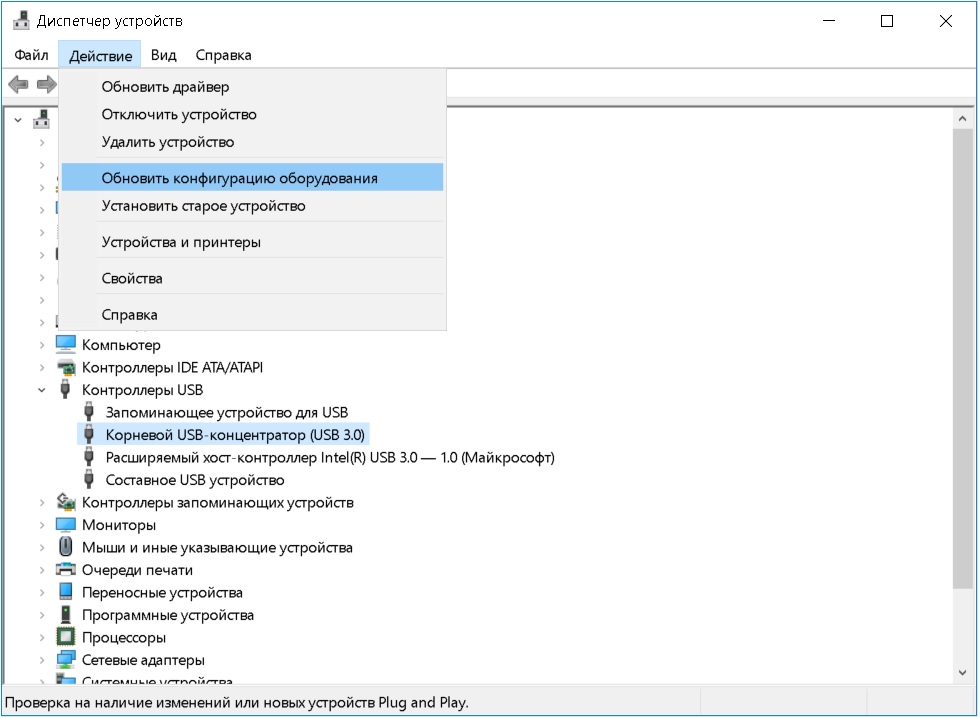
Task: Expand the Мониторы category
Action: tap(42, 525)
